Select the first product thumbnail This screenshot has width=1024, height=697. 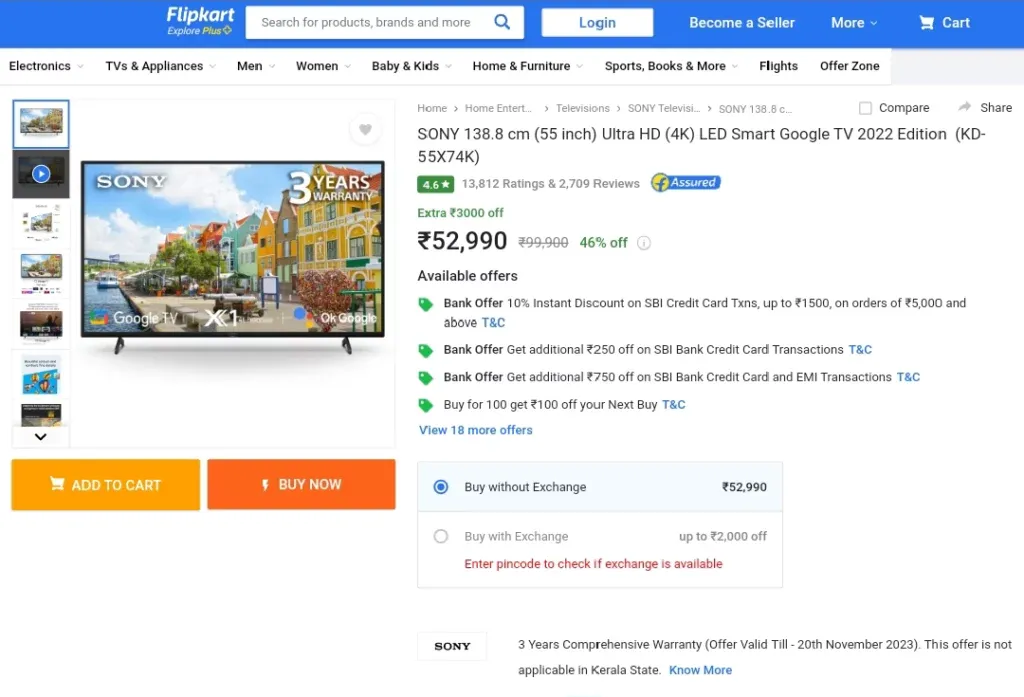41,123
